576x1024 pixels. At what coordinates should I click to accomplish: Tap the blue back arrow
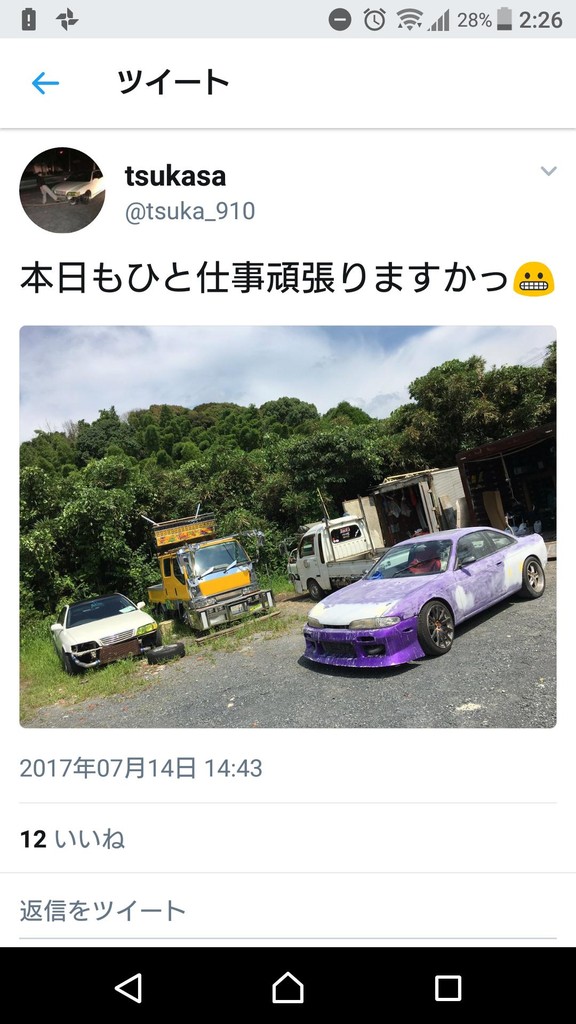(x=45, y=83)
